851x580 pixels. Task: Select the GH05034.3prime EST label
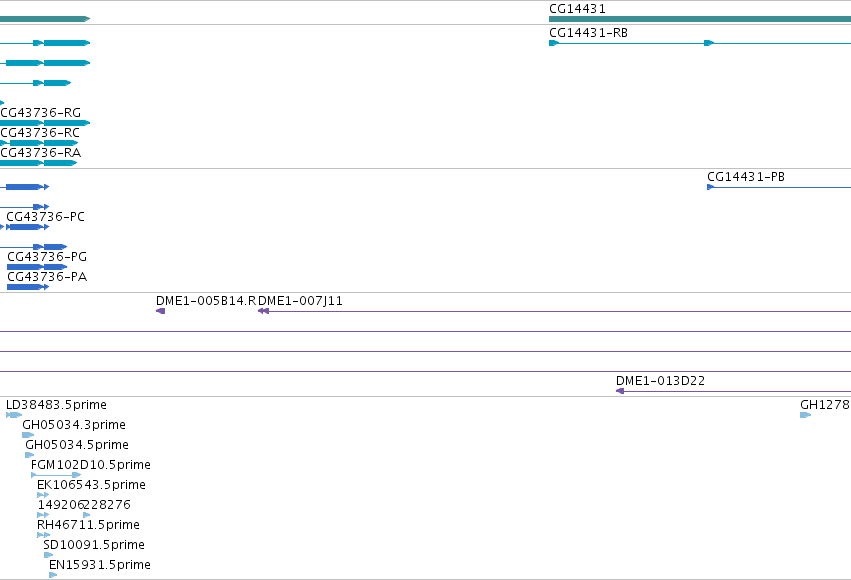74,425
